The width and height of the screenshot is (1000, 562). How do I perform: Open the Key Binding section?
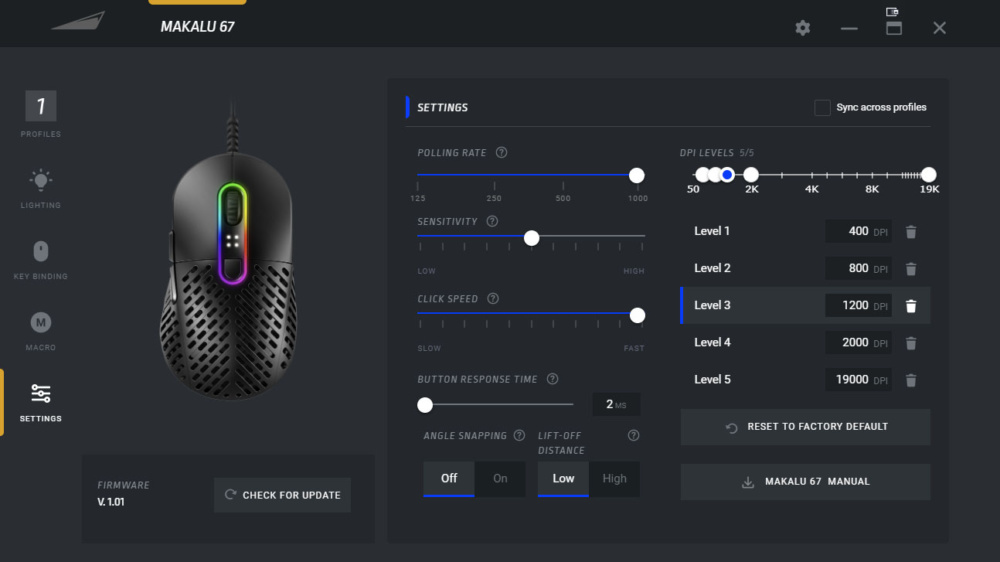(41, 260)
